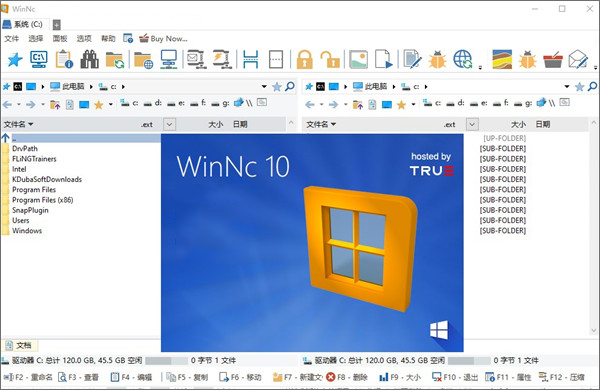The image size is (600, 390).
Task: Open the 面板 menu
Action: coord(60,38)
